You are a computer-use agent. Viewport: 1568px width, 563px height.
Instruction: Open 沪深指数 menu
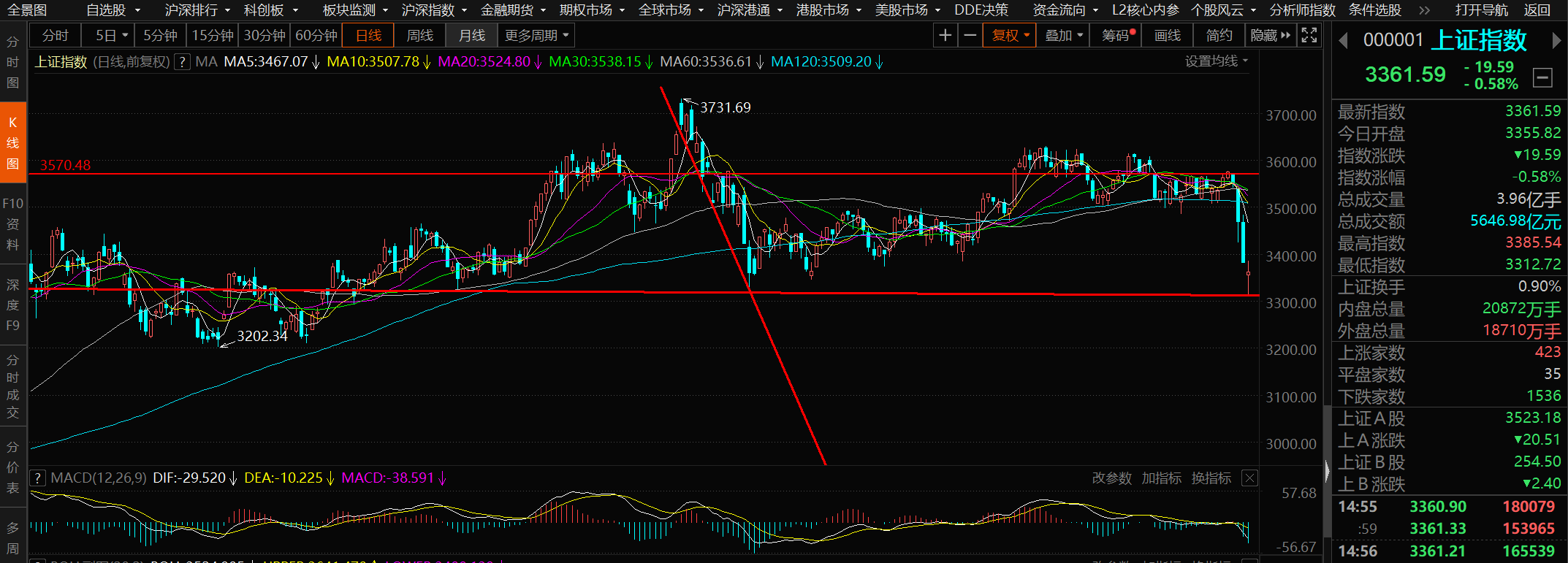click(434, 10)
